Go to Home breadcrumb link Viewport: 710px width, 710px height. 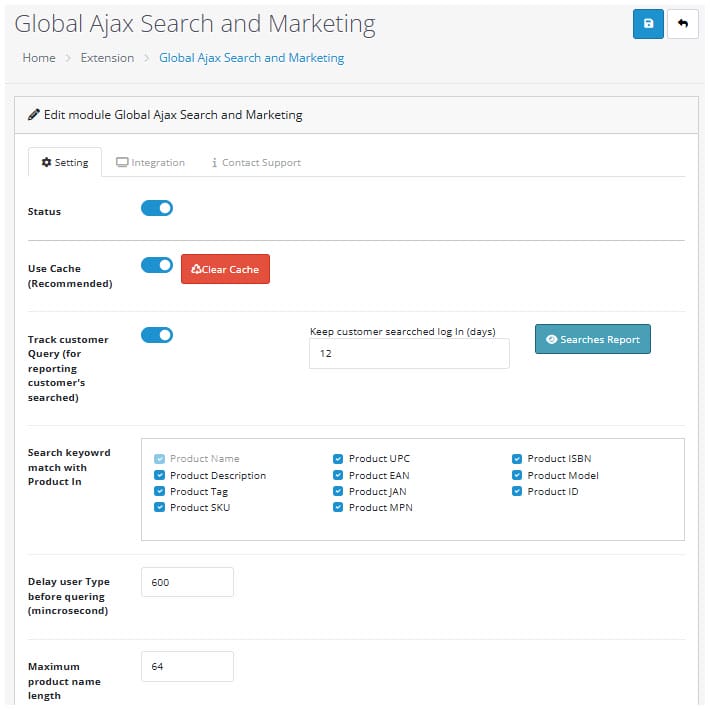(x=39, y=58)
